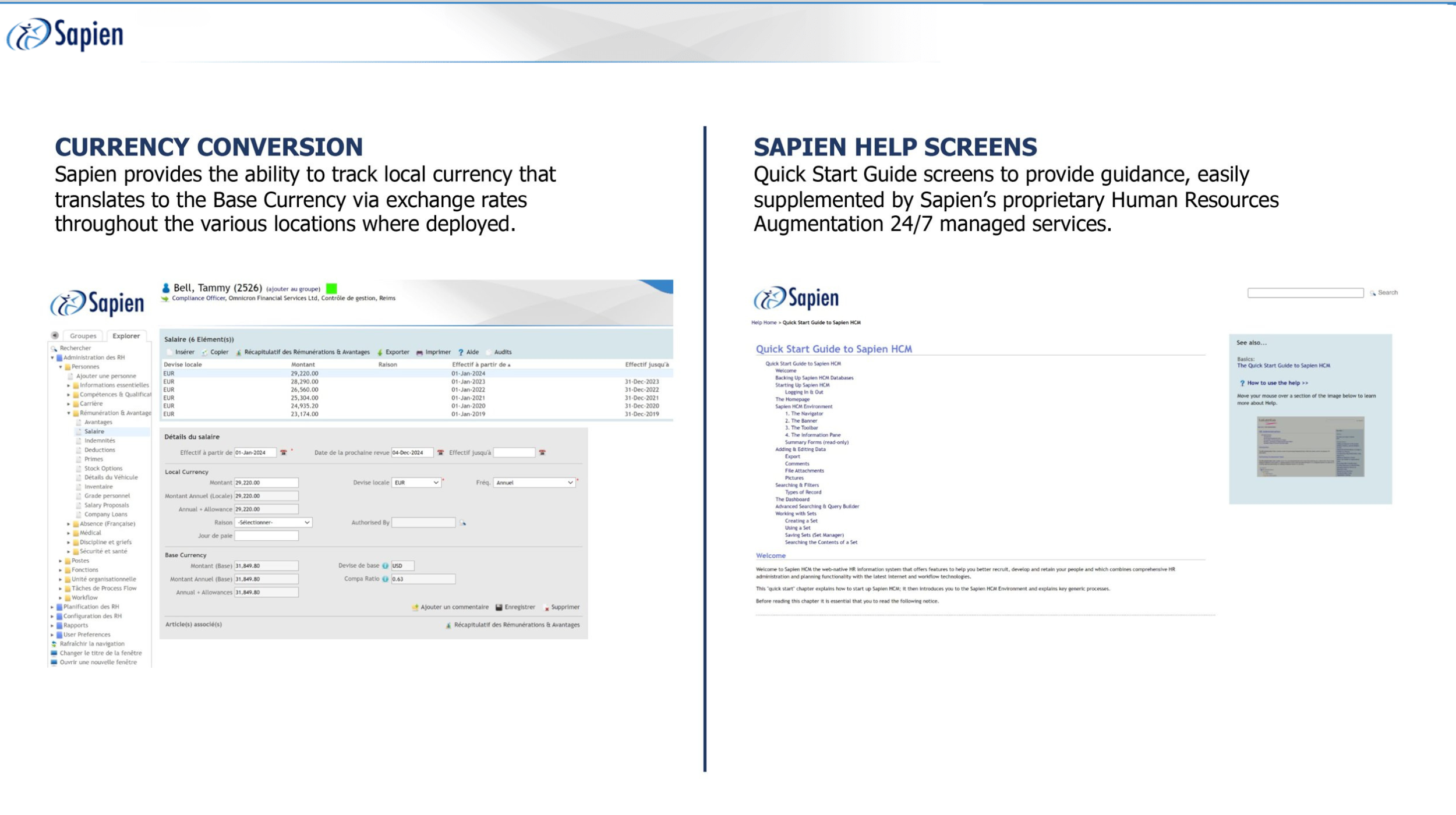
Task: Click the help search input field
Action: (x=1305, y=293)
